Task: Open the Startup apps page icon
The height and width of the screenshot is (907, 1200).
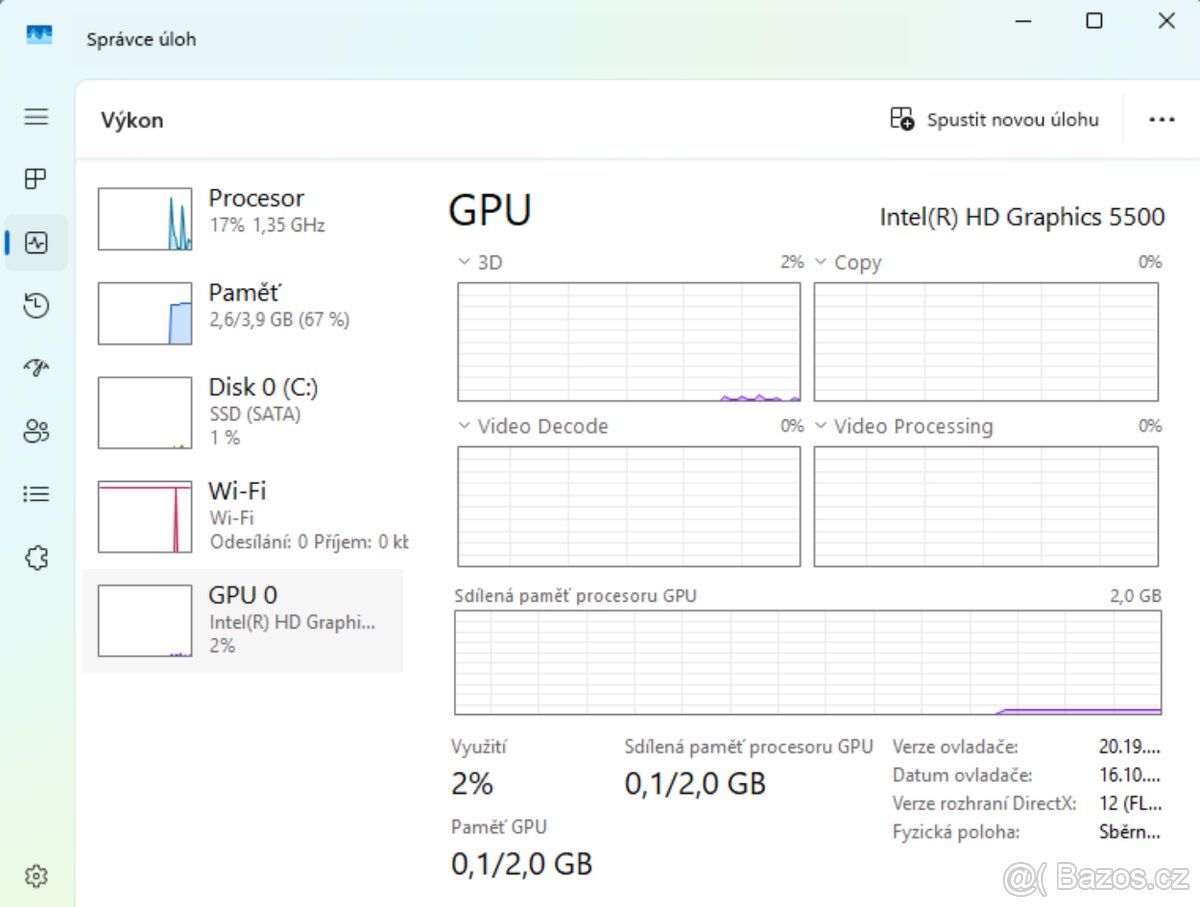Action: (36, 369)
